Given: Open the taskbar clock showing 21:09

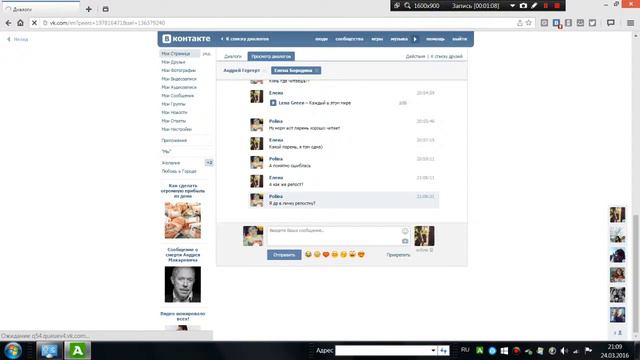Looking at the screenshot, I should pyautogui.click(x=615, y=351).
